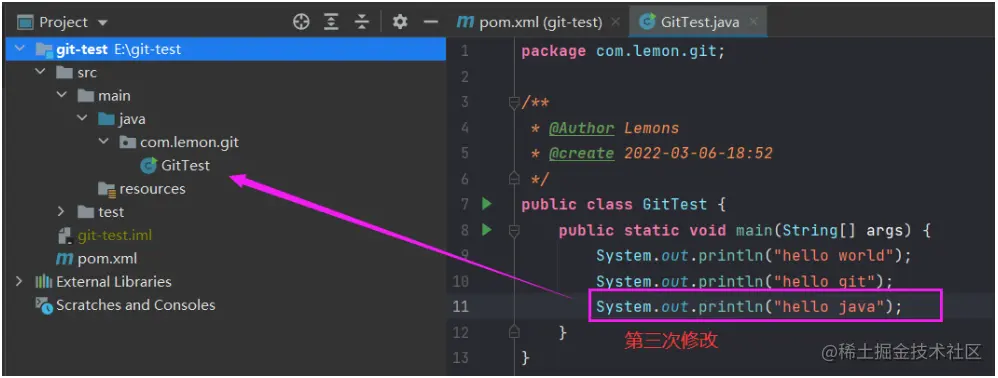Click the Project panel window icon
Screen dimensions: 998x378
coord(25,23)
